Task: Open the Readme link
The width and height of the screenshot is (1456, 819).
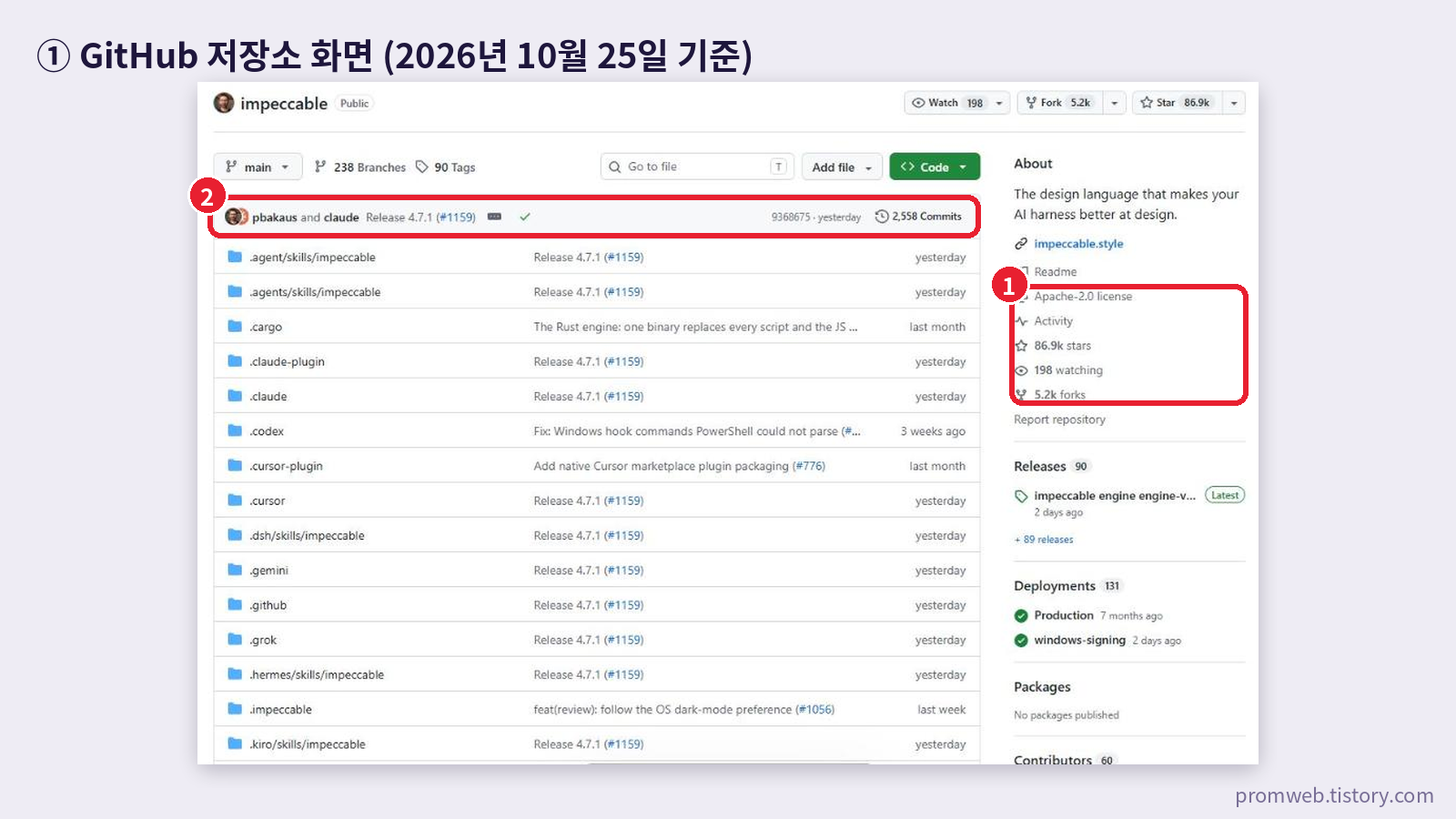Action: (x=1055, y=272)
